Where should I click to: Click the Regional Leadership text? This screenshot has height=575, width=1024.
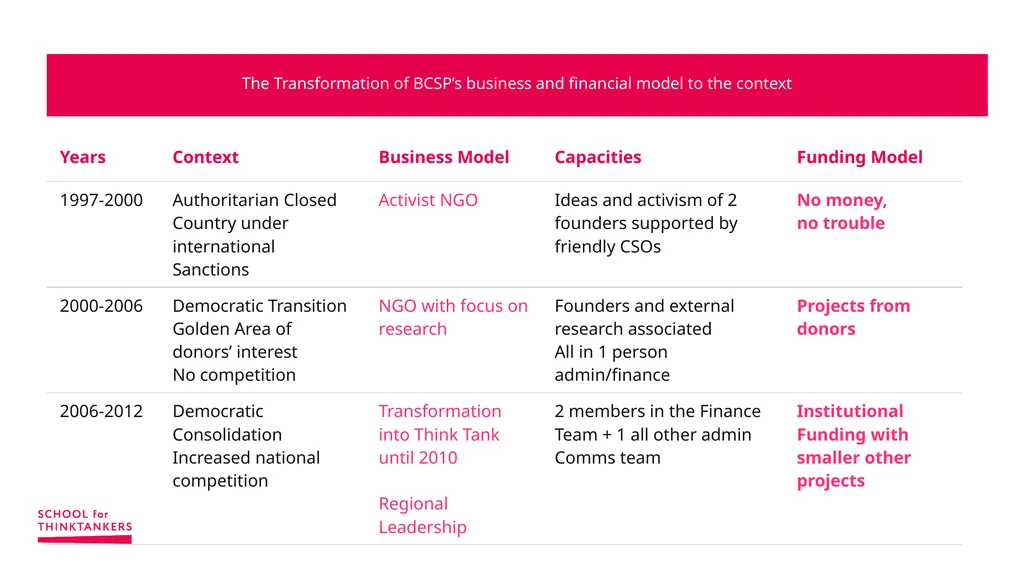pyautogui.click(x=422, y=515)
